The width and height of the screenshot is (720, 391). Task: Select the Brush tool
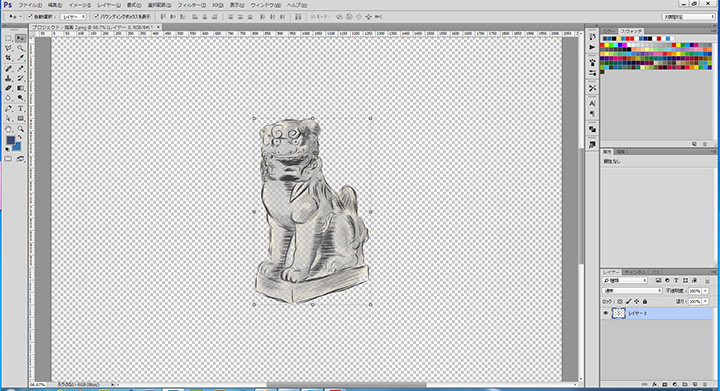(x=20, y=68)
